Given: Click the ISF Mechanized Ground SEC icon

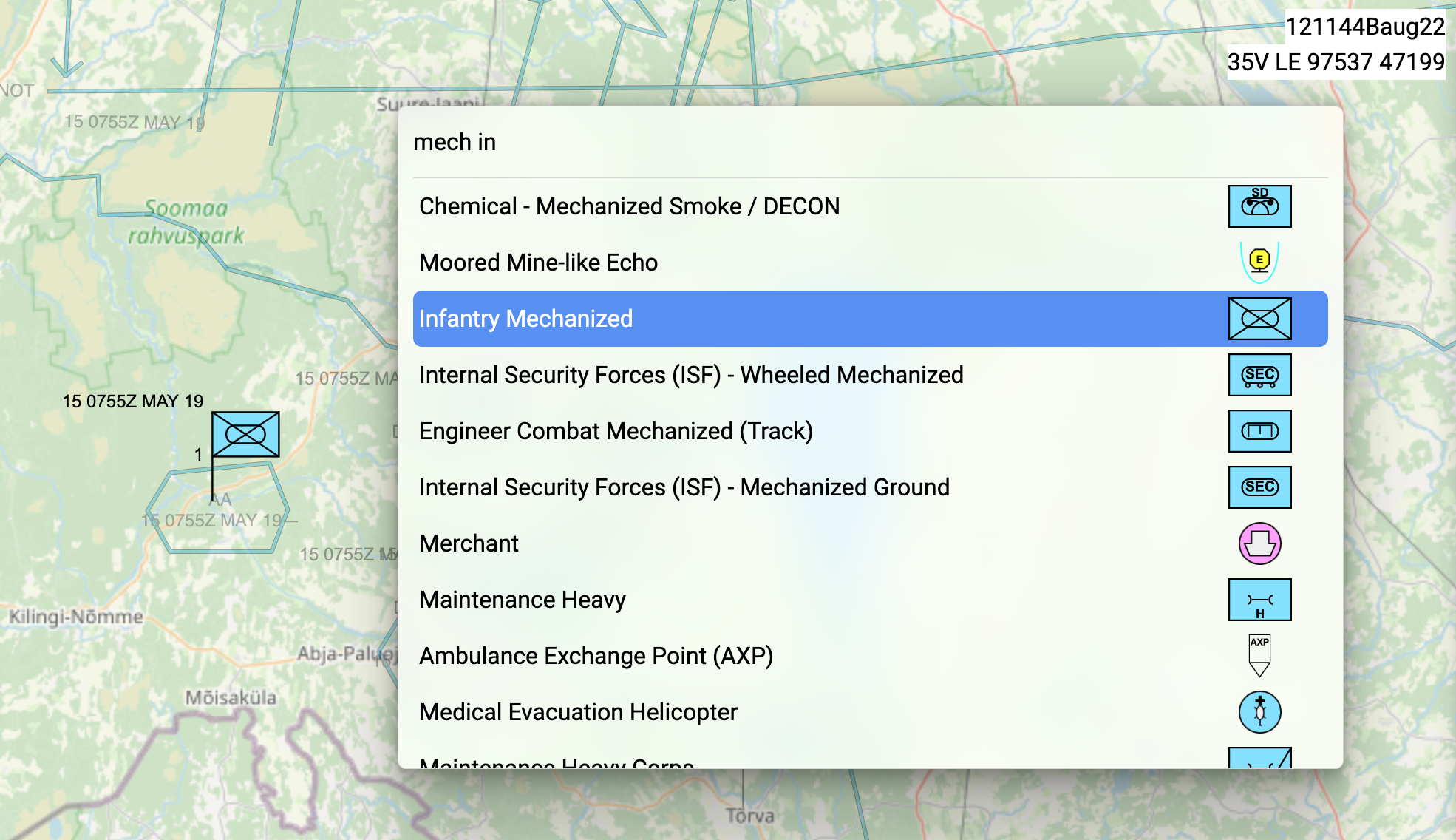Looking at the screenshot, I should (x=1259, y=487).
